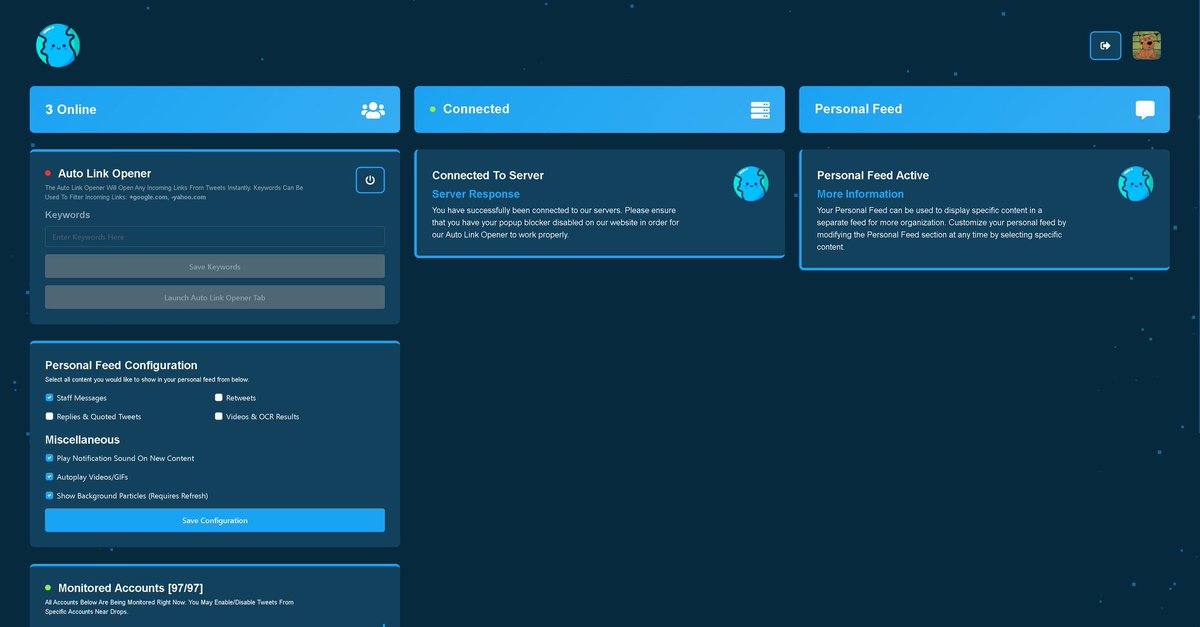
Task: Click the Personal Feed Configuration heading
Action: (121, 365)
